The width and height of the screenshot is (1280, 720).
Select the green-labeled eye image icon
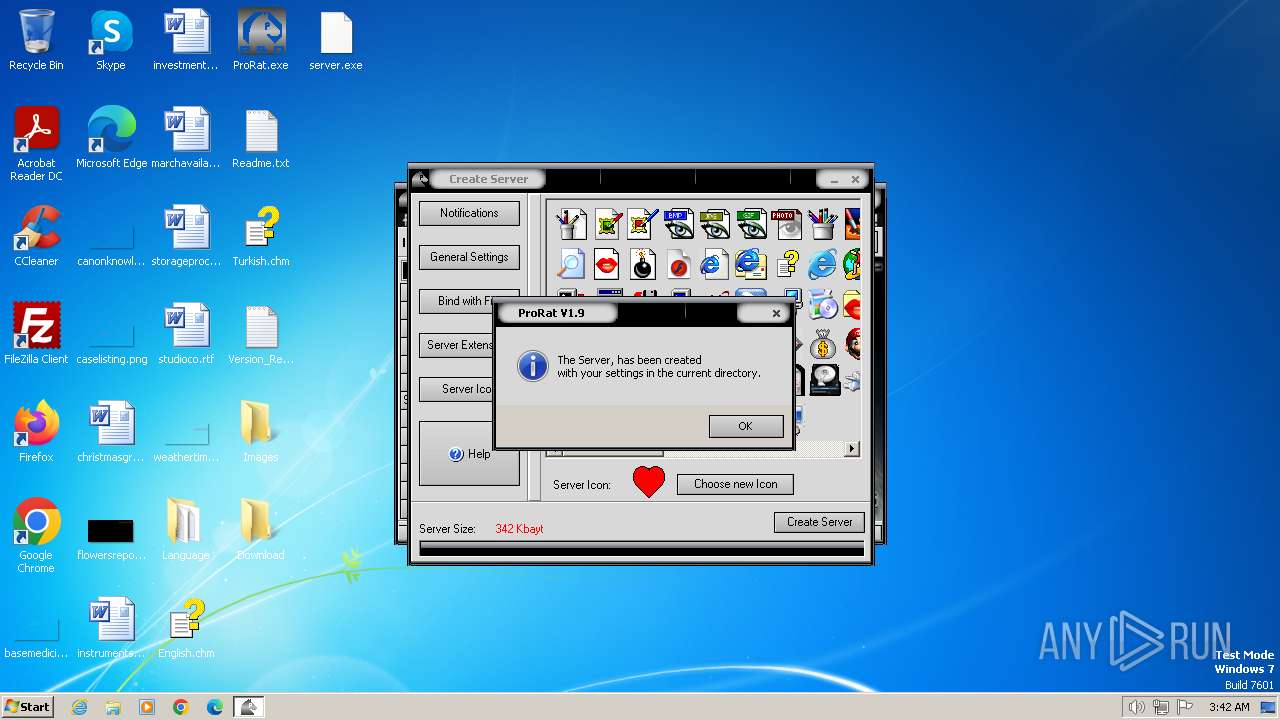[715, 223]
